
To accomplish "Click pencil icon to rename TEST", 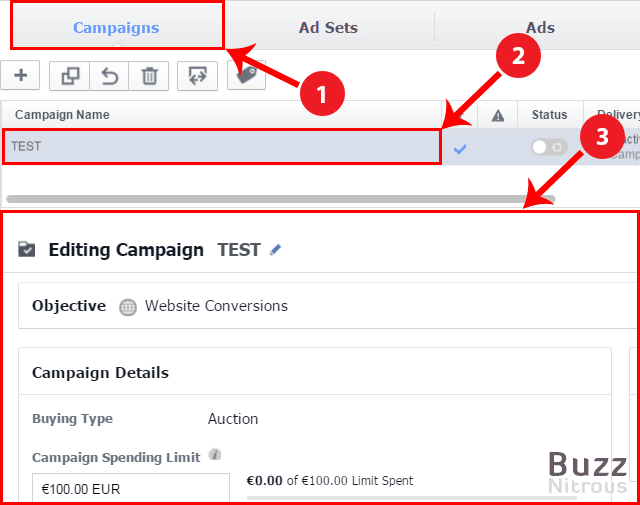I will 276,250.
